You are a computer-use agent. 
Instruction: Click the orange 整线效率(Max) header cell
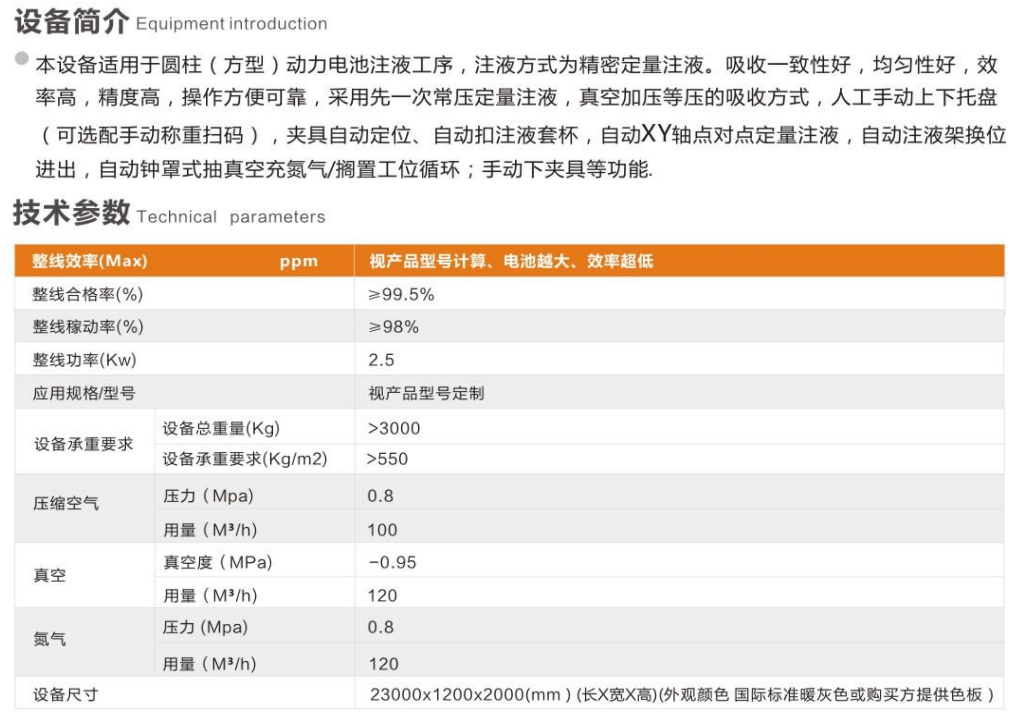pos(90,261)
